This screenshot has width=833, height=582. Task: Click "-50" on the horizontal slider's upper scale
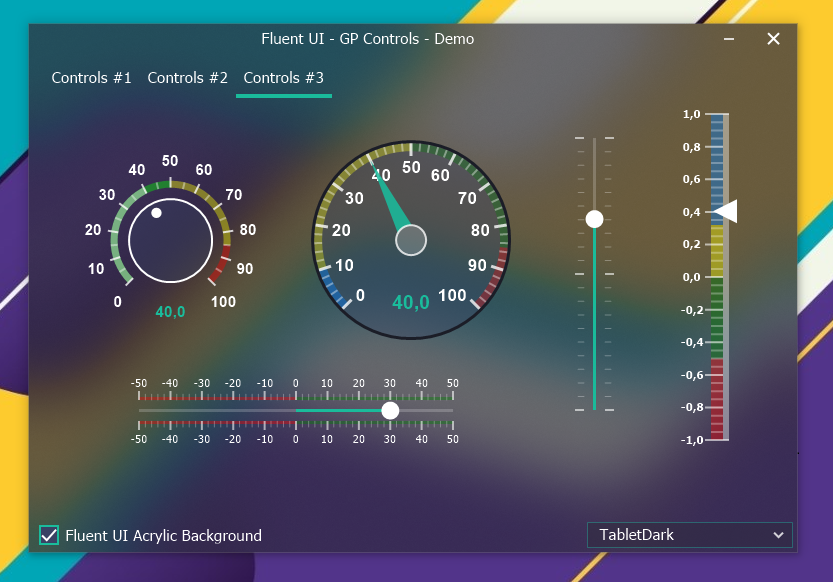(x=139, y=383)
